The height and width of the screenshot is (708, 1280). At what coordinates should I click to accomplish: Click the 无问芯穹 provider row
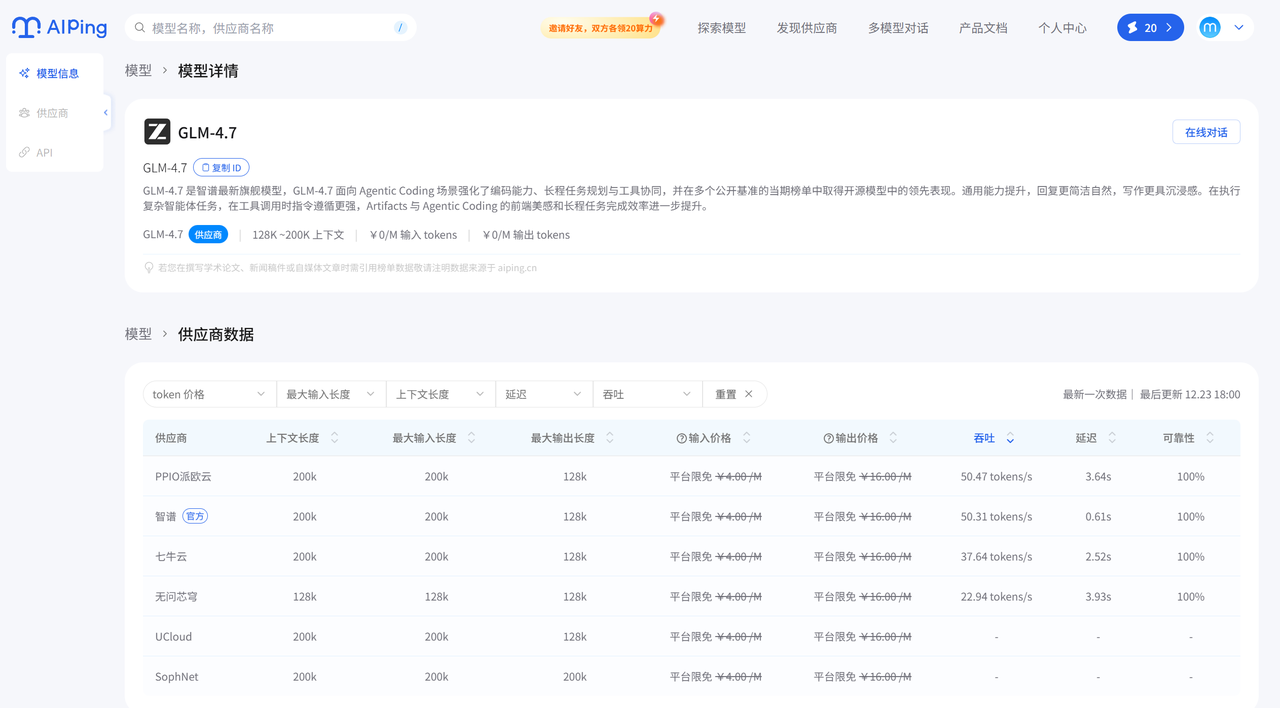(x=691, y=597)
